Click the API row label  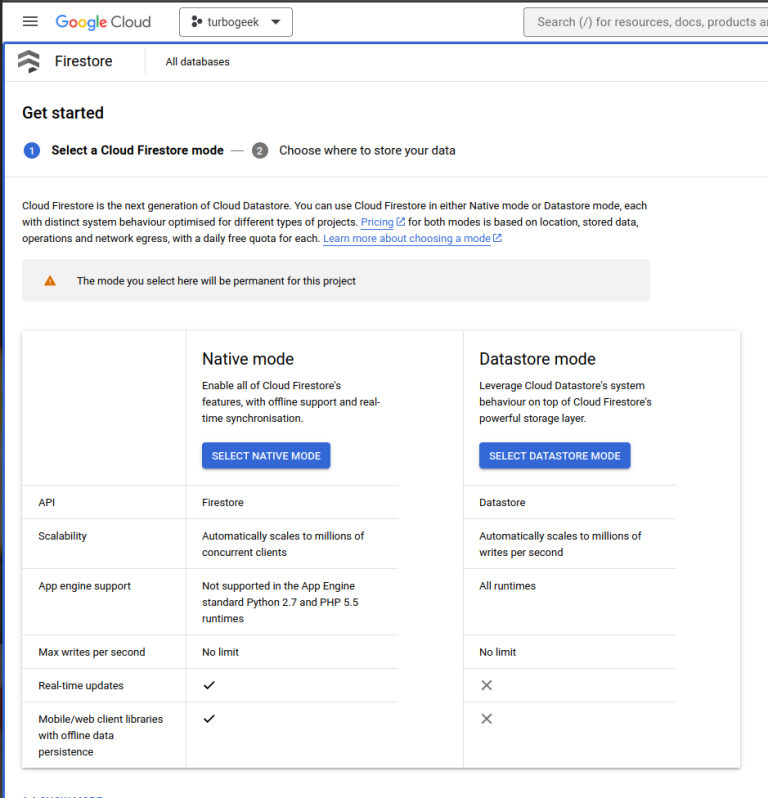tap(46, 502)
